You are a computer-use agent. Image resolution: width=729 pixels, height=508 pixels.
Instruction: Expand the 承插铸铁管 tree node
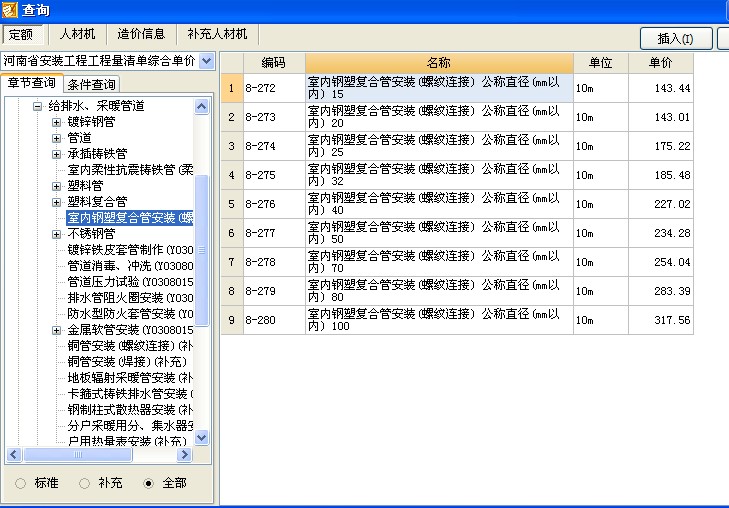pos(56,154)
